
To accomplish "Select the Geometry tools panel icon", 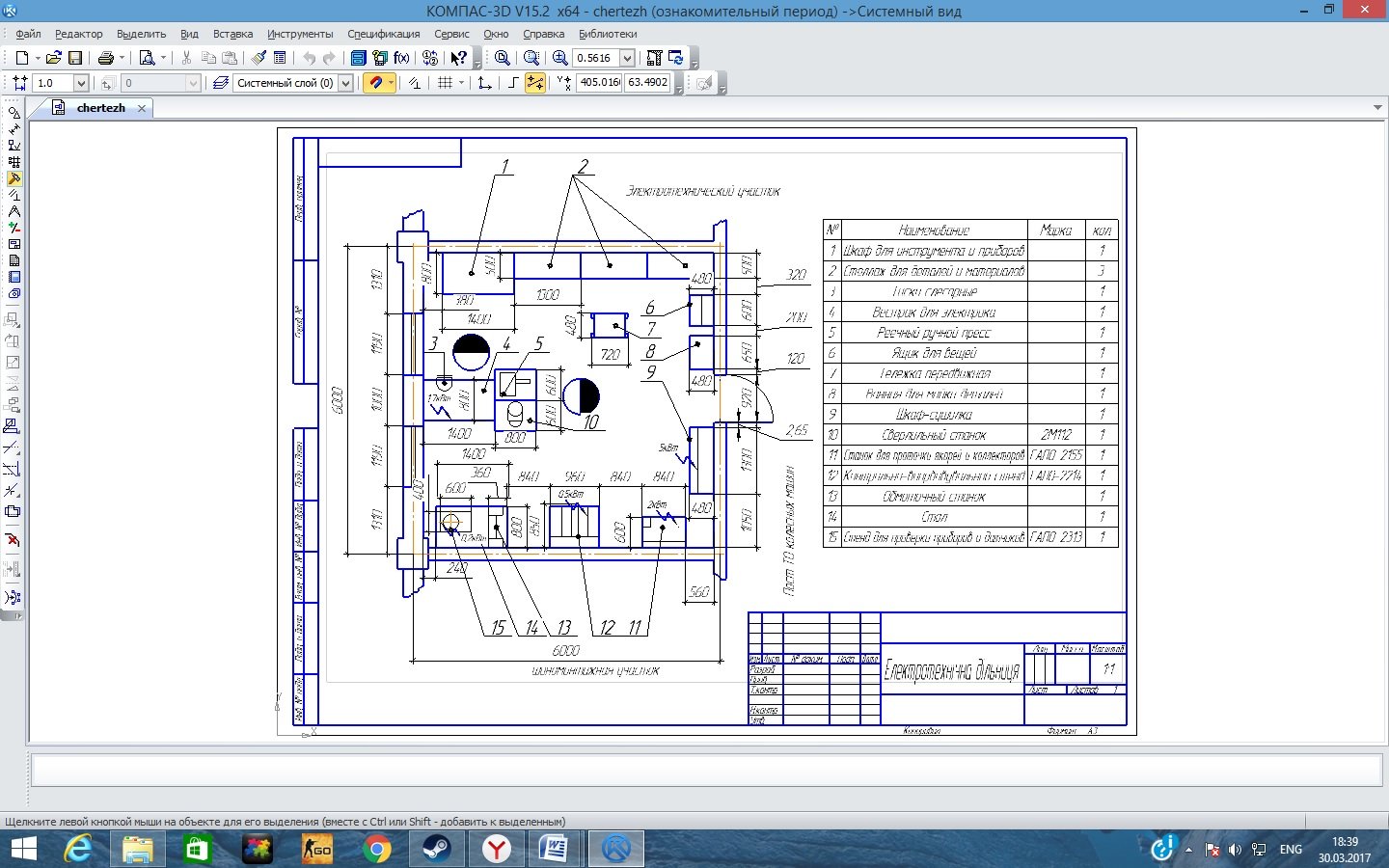I will tap(14, 113).
